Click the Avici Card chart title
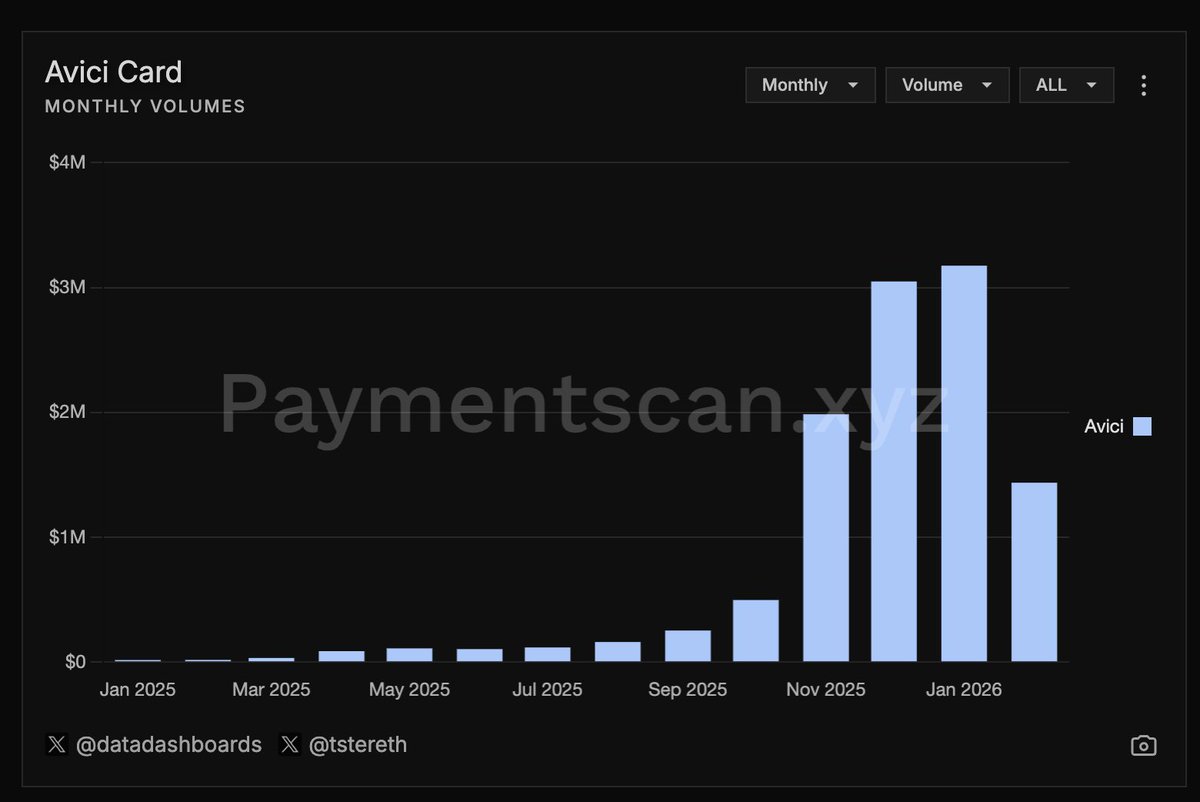This screenshot has height=802, width=1200. pyautogui.click(x=114, y=72)
